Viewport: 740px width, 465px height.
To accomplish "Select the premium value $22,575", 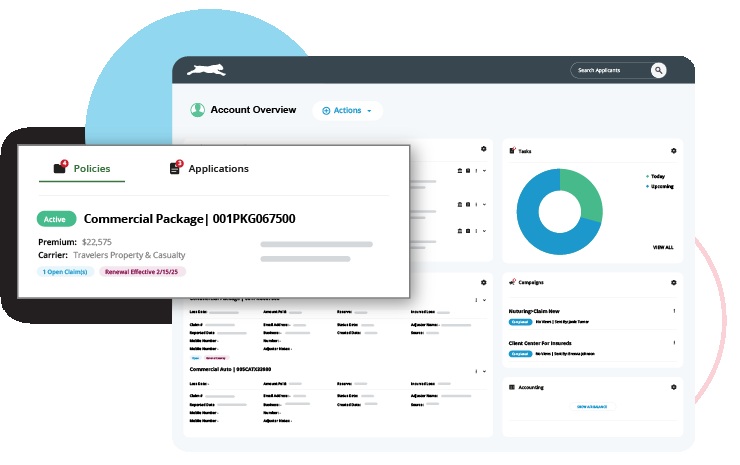I will point(97,242).
